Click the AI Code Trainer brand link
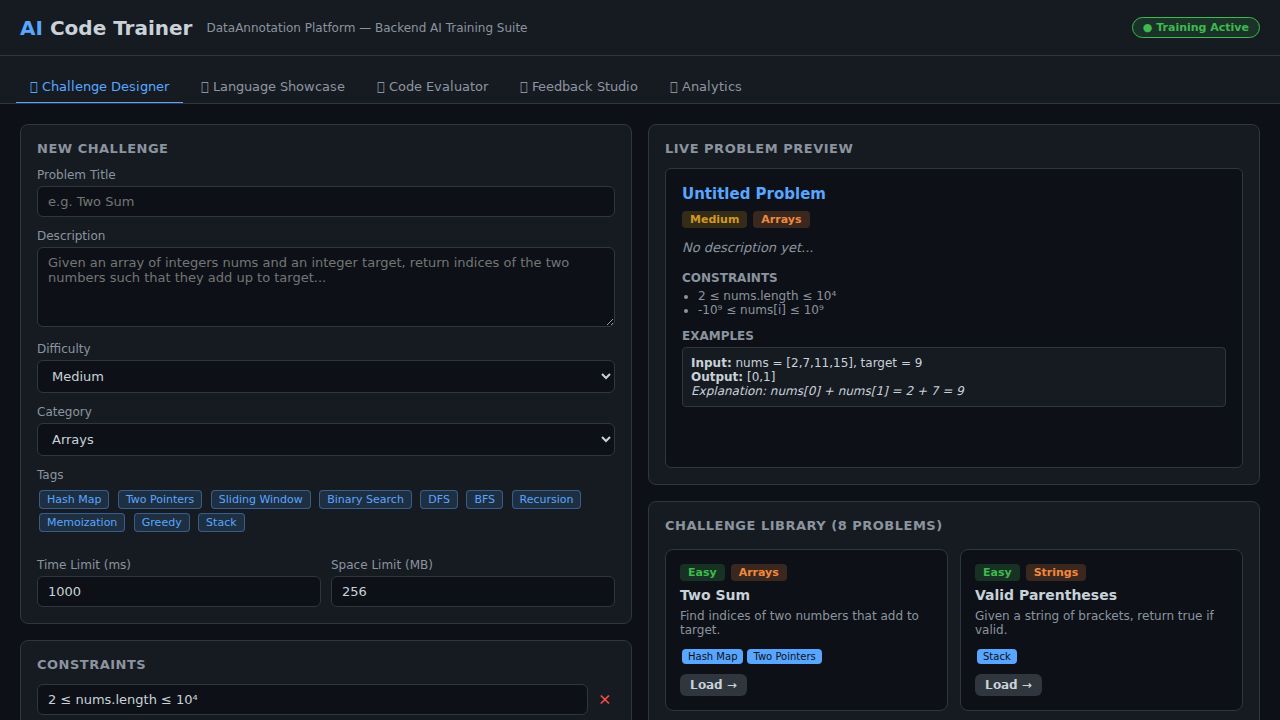This screenshot has width=1280, height=720. click(x=105, y=27)
